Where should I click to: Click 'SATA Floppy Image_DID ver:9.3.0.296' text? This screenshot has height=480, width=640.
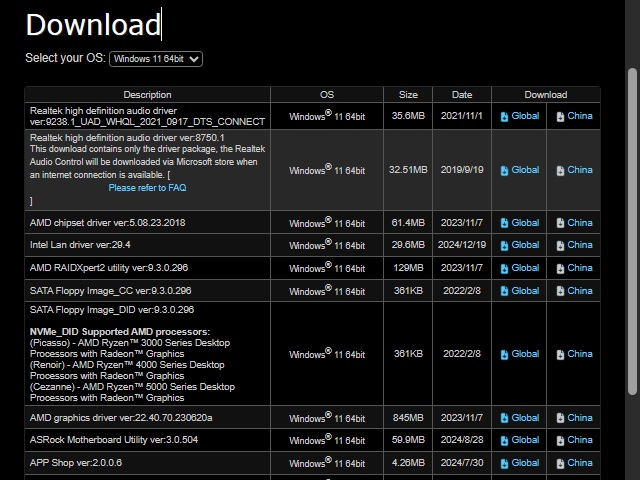[112, 310]
